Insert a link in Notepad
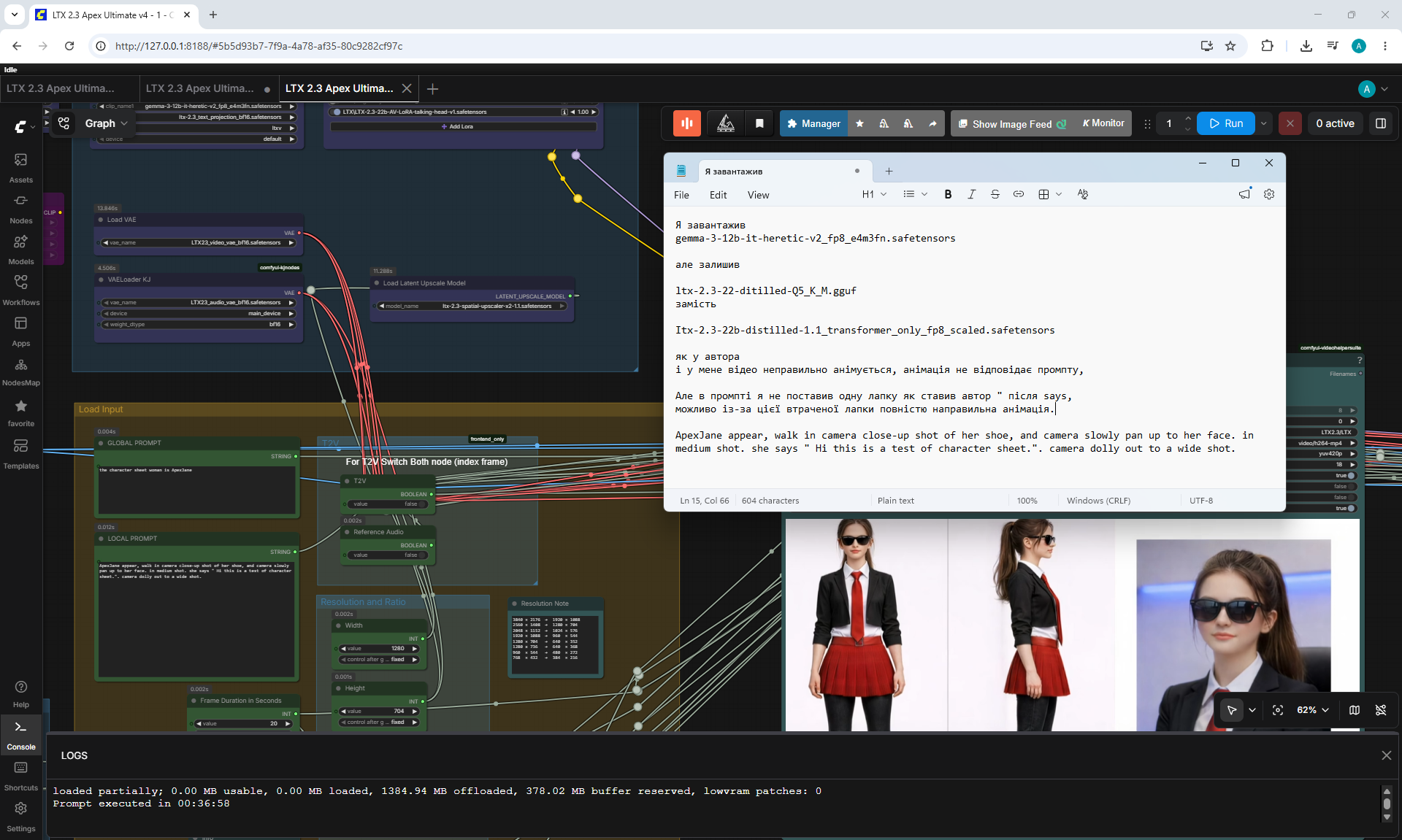Screen dimensions: 1402x840 click(1018, 194)
